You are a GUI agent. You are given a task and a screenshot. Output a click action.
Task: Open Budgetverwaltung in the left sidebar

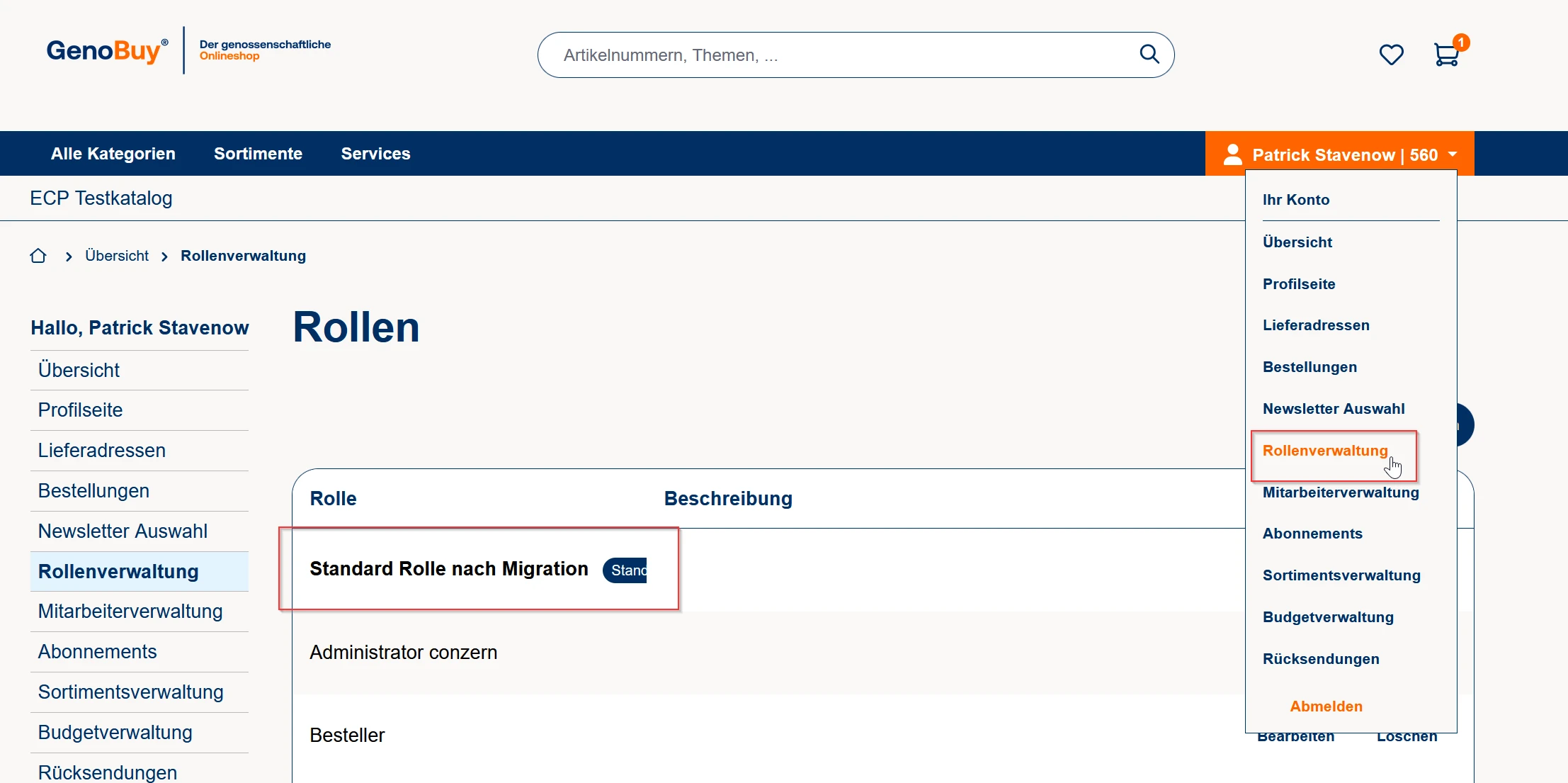coord(115,733)
